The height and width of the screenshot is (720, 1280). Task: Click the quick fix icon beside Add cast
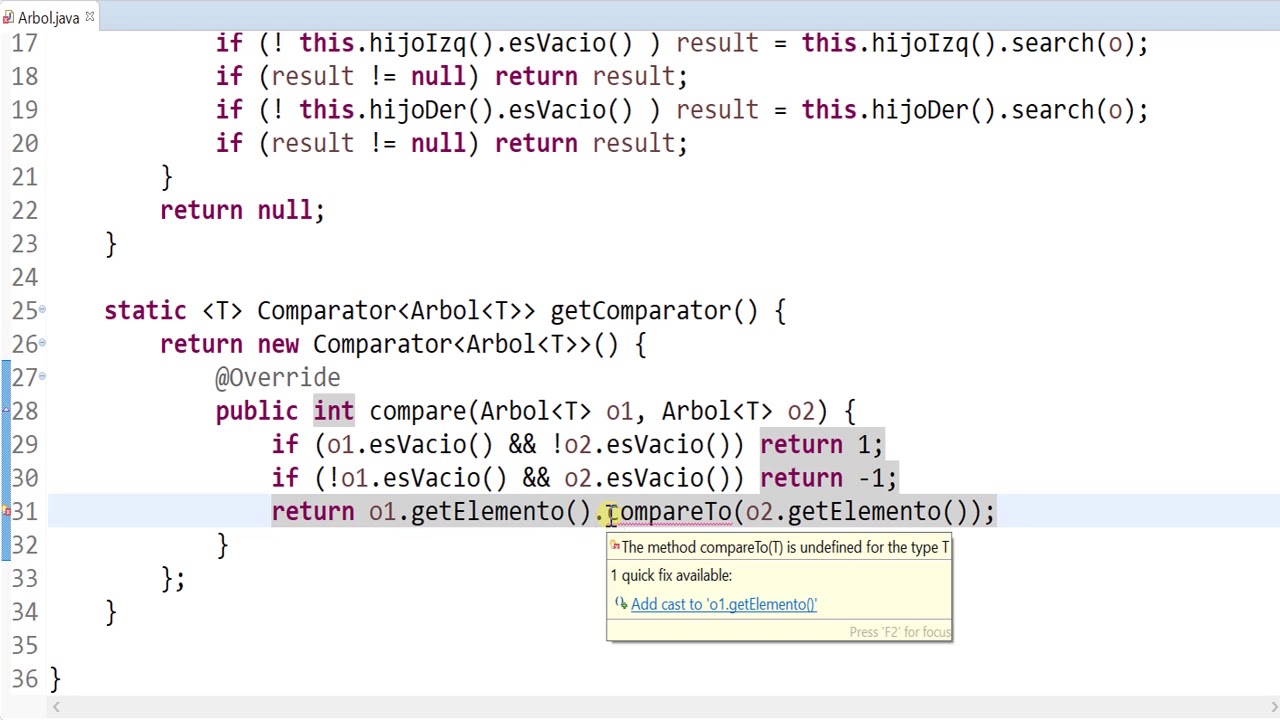pyautogui.click(x=620, y=604)
